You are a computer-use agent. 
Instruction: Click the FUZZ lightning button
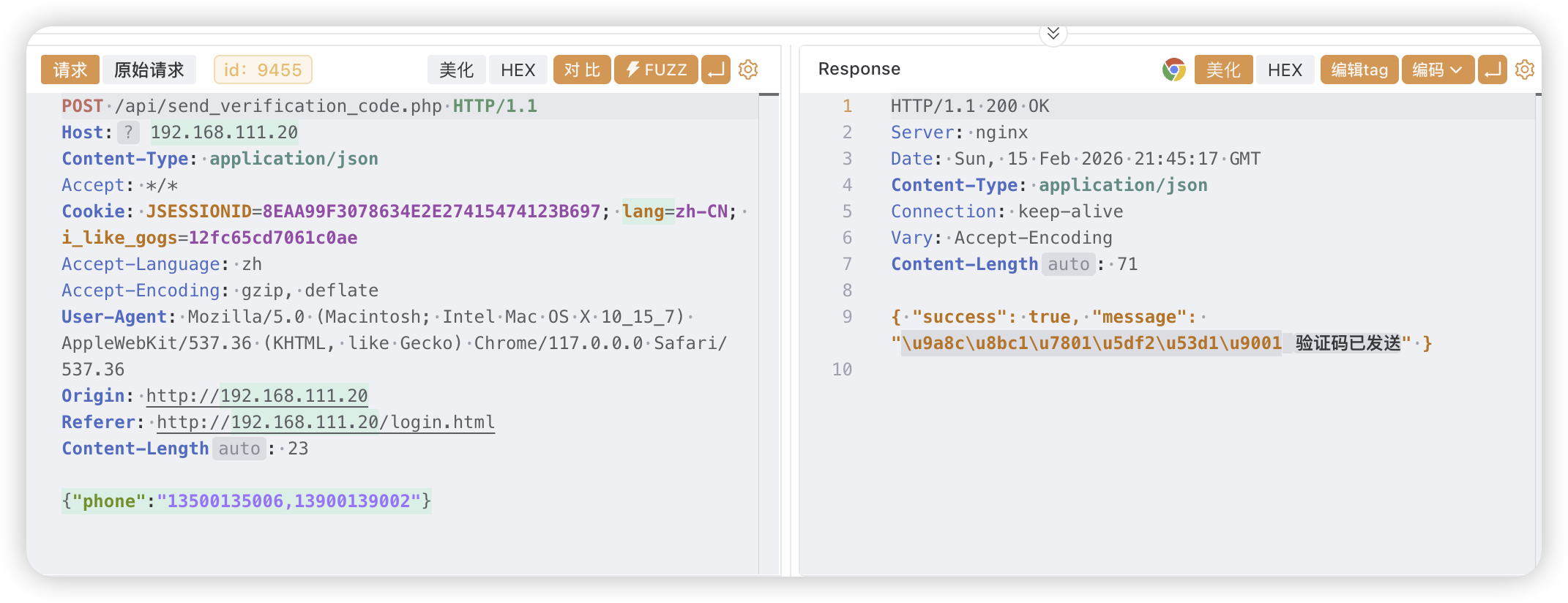click(x=656, y=70)
